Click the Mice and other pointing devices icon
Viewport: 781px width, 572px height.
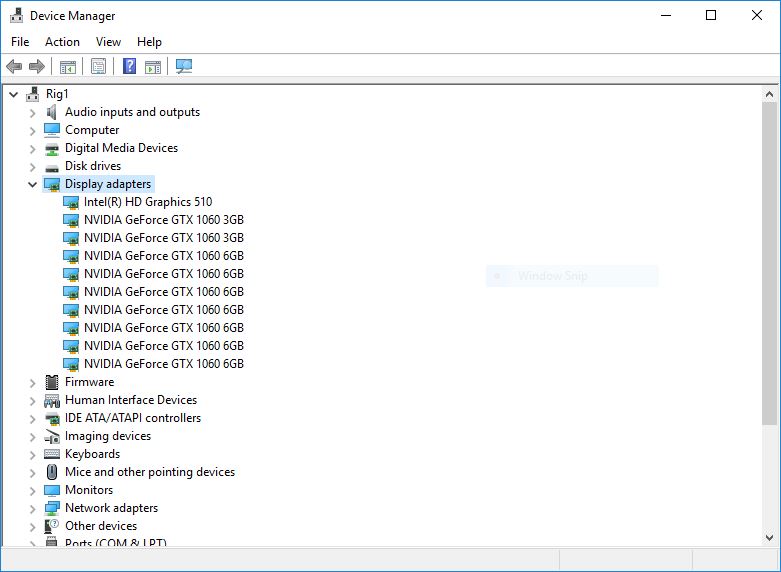click(52, 472)
